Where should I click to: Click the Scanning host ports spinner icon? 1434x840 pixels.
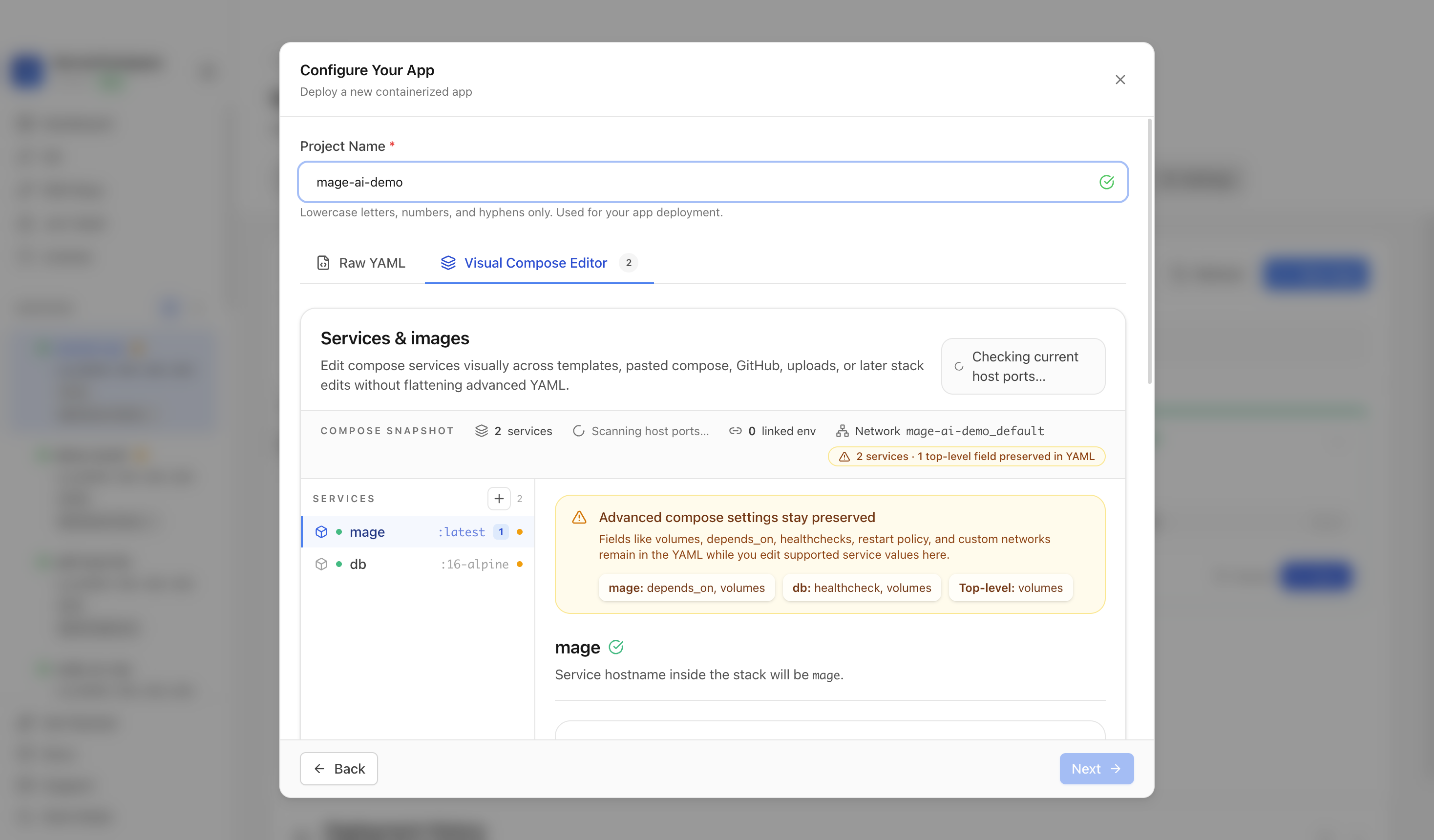pyautogui.click(x=578, y=431)
